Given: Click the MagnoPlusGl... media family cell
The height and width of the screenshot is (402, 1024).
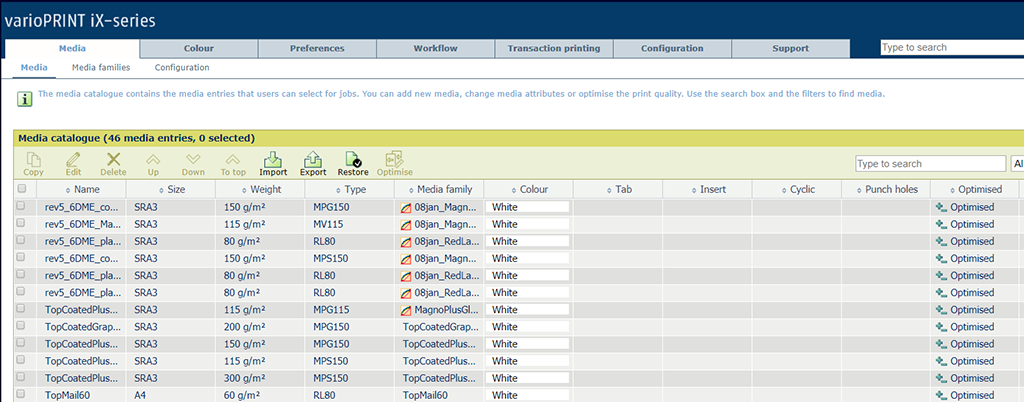Looking at the screenshot, I should [x=445, y=309].
